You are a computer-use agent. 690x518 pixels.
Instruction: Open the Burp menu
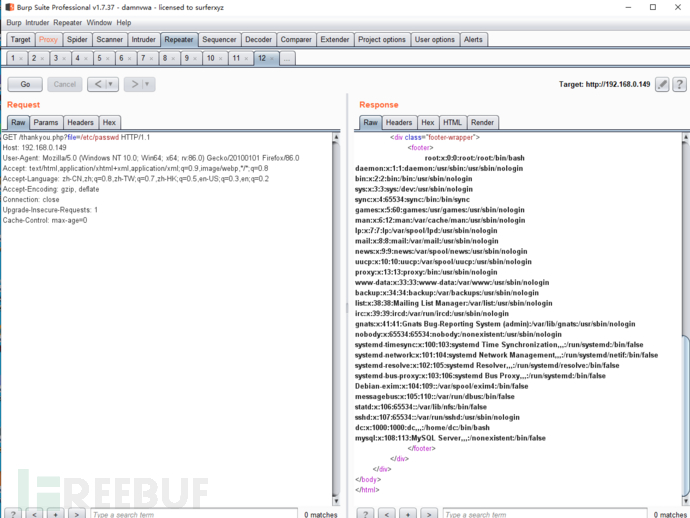[14, 22]
